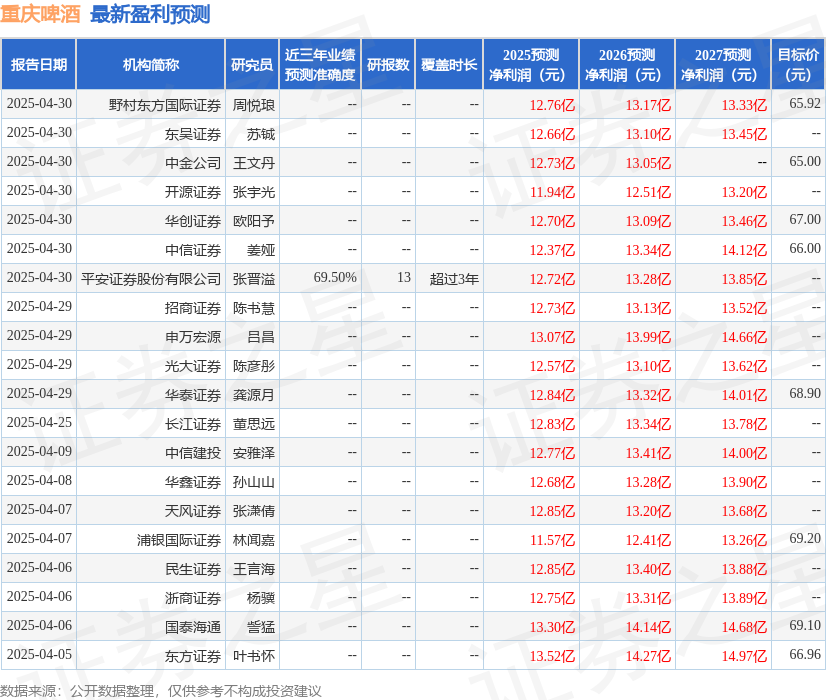Select the 报告日期 column header
Image resolution: width=826 pixels, height=700 pixels.
point(39,64)
